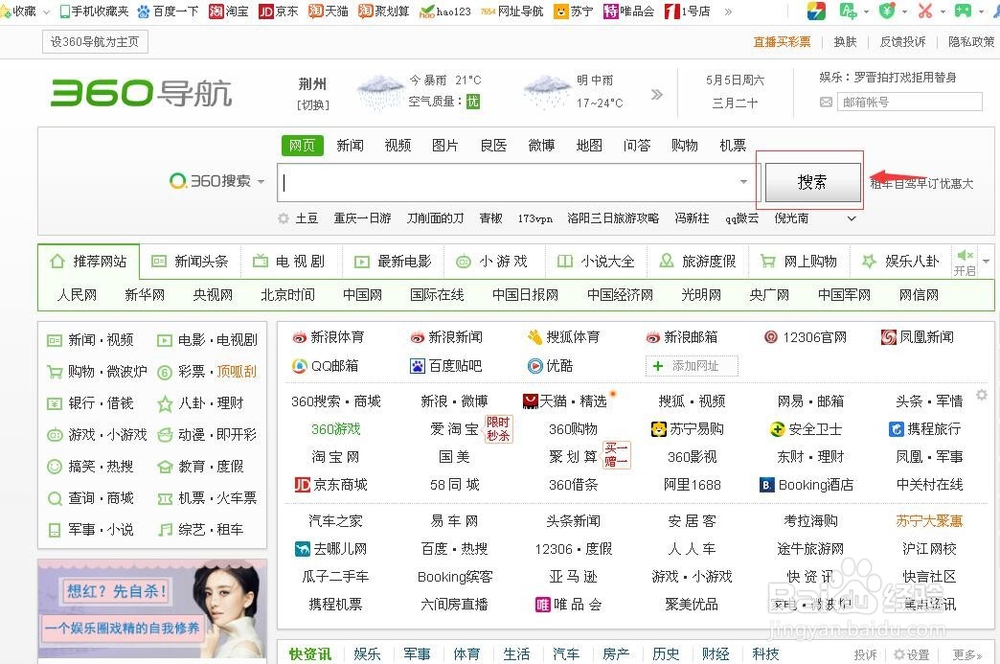Open sidebar category 购物·微波炉

coord(98,372)
